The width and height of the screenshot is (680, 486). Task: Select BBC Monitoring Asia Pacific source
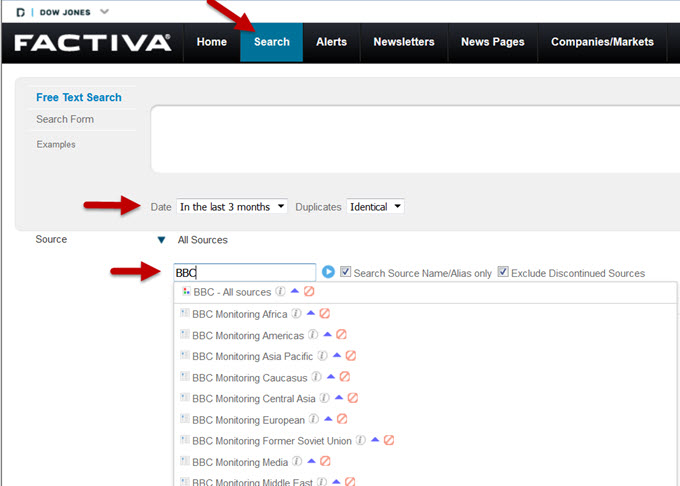coord(252,356)
